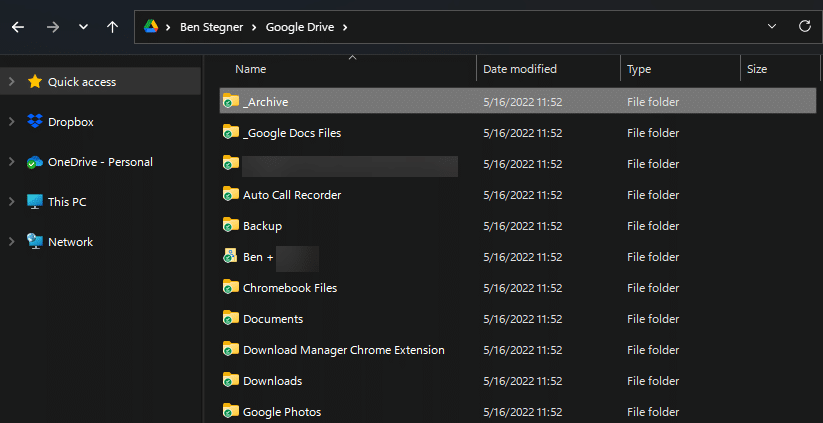Expand the Network tree node
823x423 pixels.
point(12,241)
